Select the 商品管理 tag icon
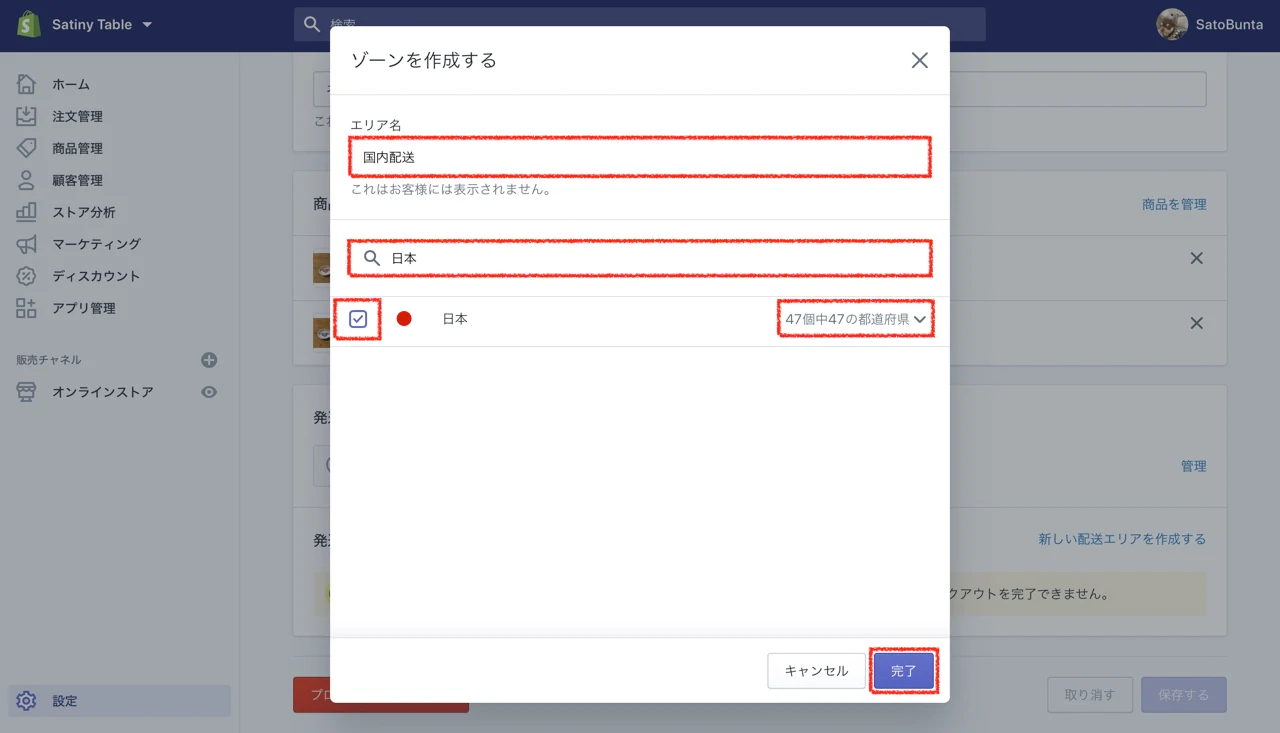This screenshot has width=1280, height=733. tap(26, 148)
